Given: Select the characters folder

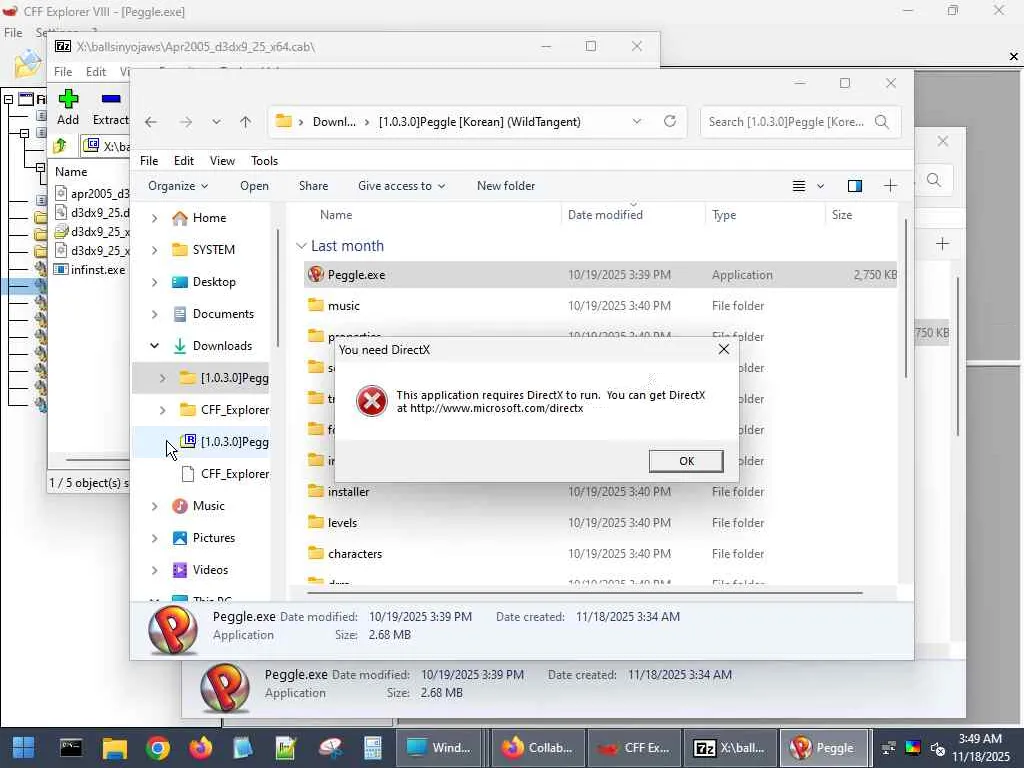Looking at the screenshot, I should click(x=355, y=554).
